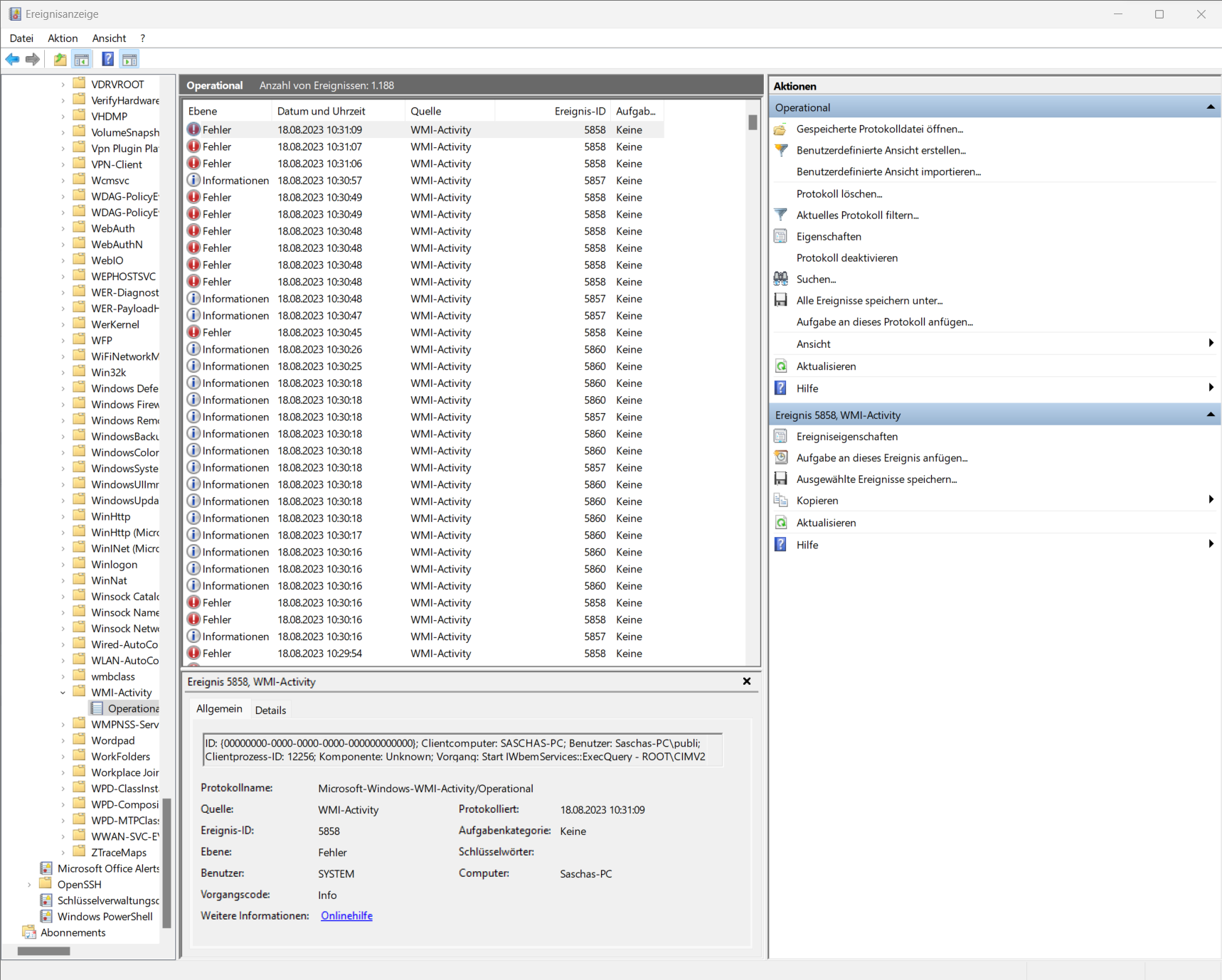Click the icon for Aufgabe an dieses Ereignis anfügen

[781, 458]
